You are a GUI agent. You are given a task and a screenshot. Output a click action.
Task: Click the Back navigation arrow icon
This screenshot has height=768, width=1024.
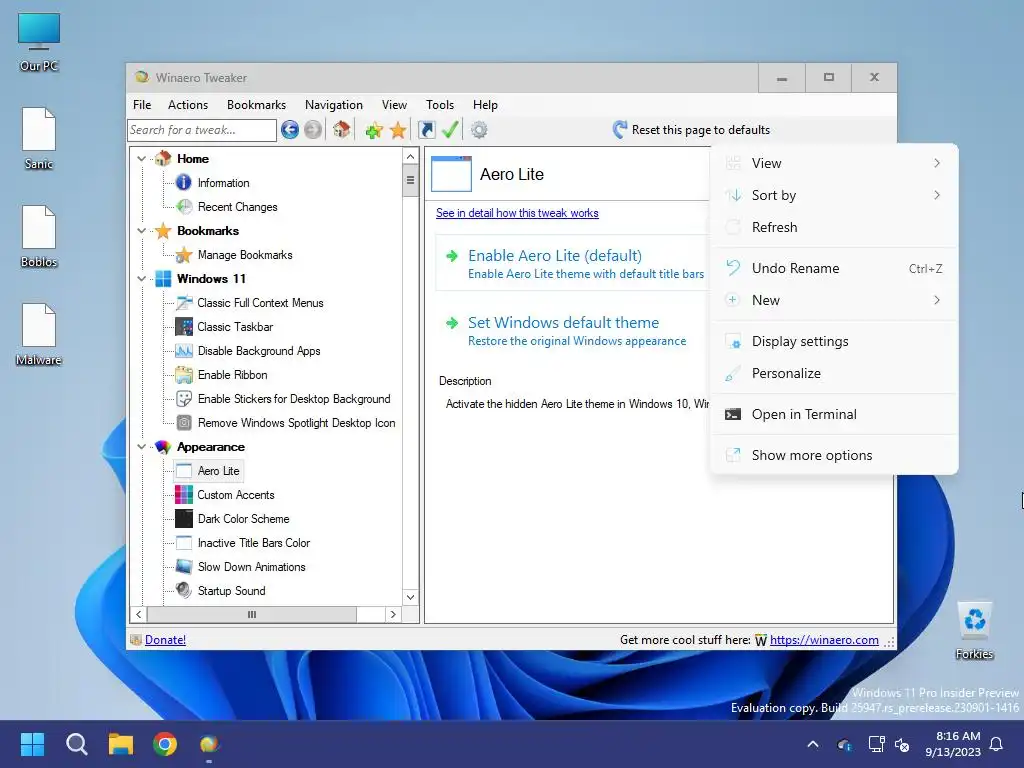click(290, 130)
